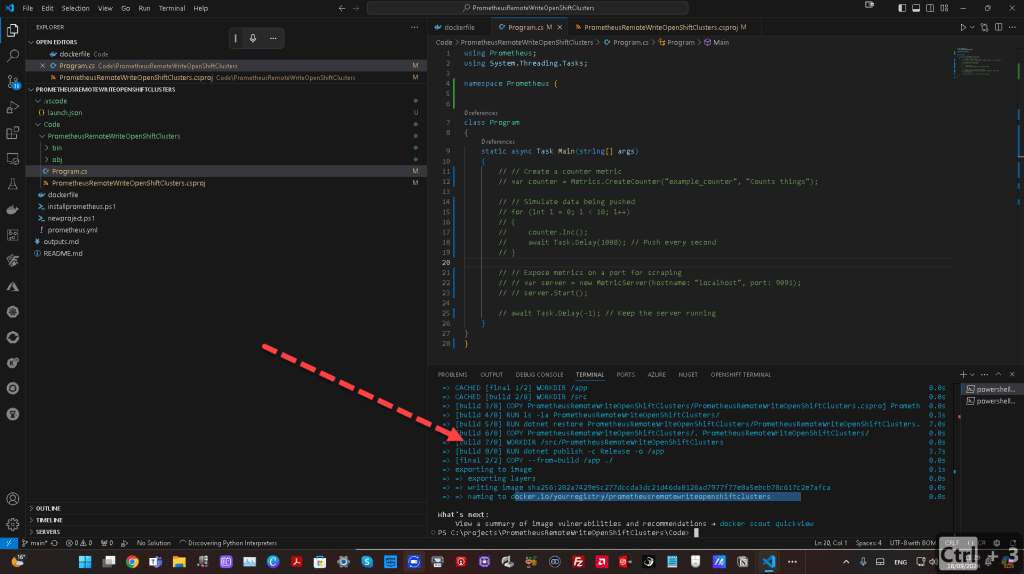Expand the Outline section
The height and width of the screenshot is (574, 1024).
[x=48, y=509]
